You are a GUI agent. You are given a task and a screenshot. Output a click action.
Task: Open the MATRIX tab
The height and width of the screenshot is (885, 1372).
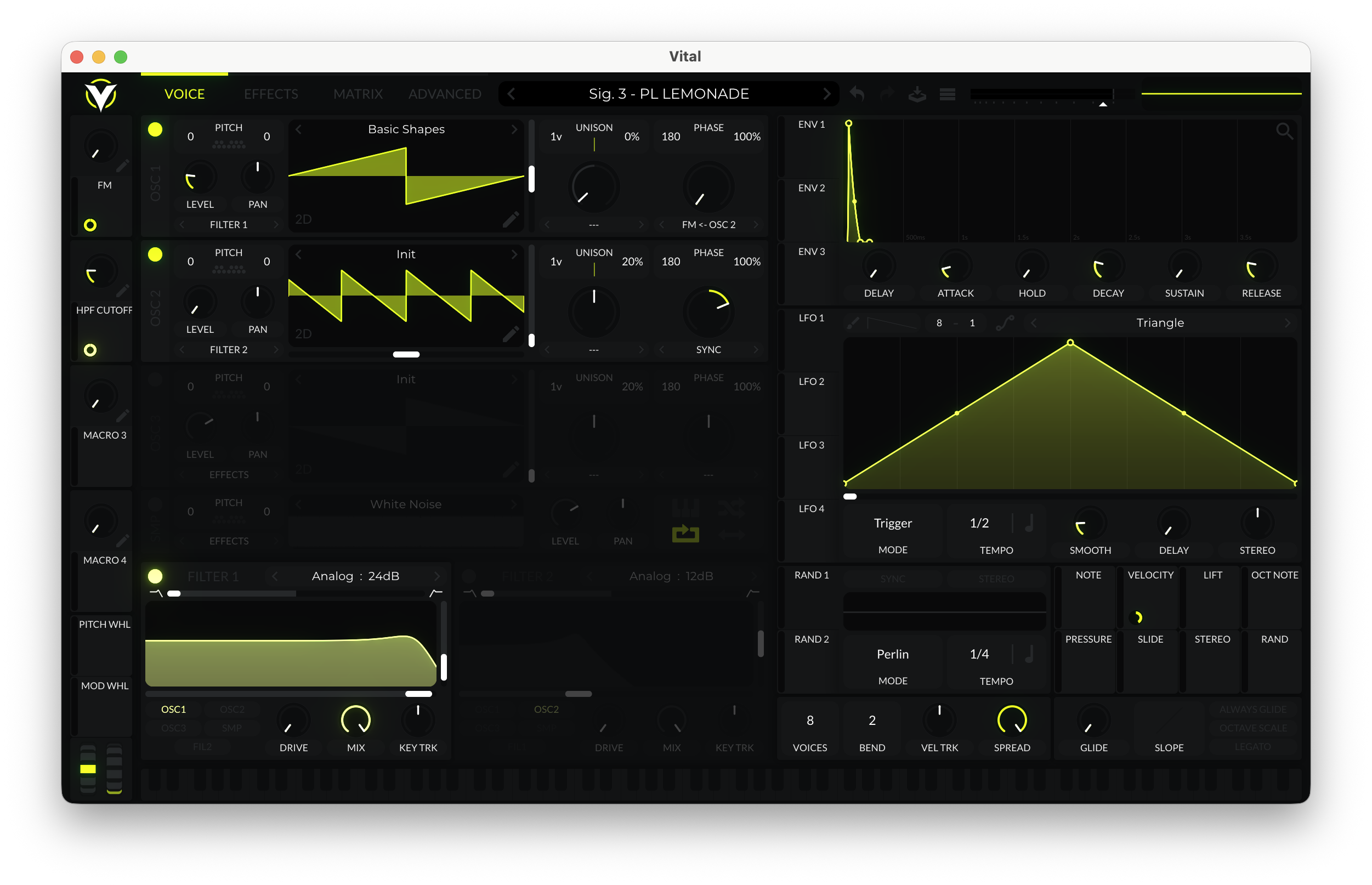coord(358,94)
